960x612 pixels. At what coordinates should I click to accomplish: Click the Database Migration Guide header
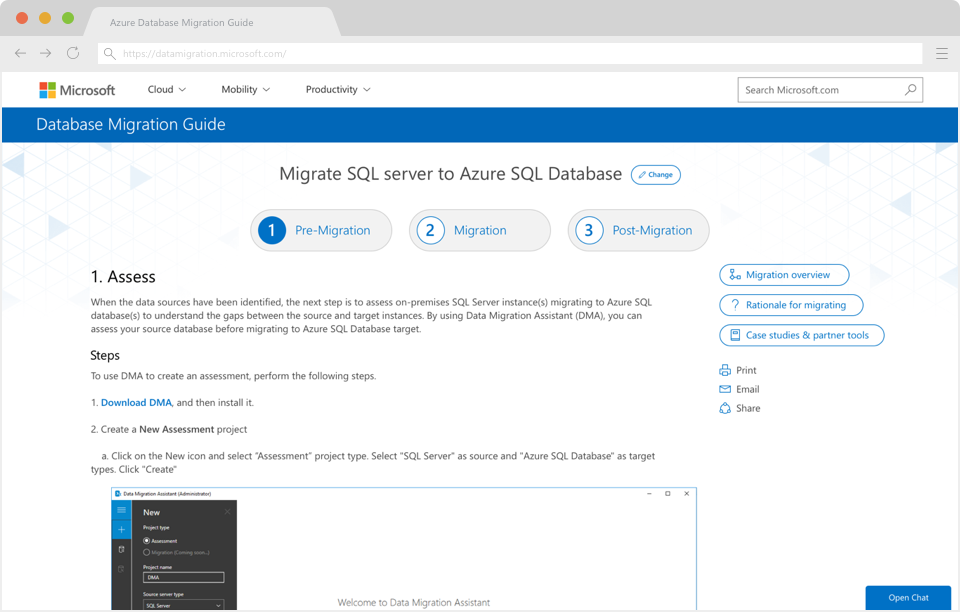131,124
